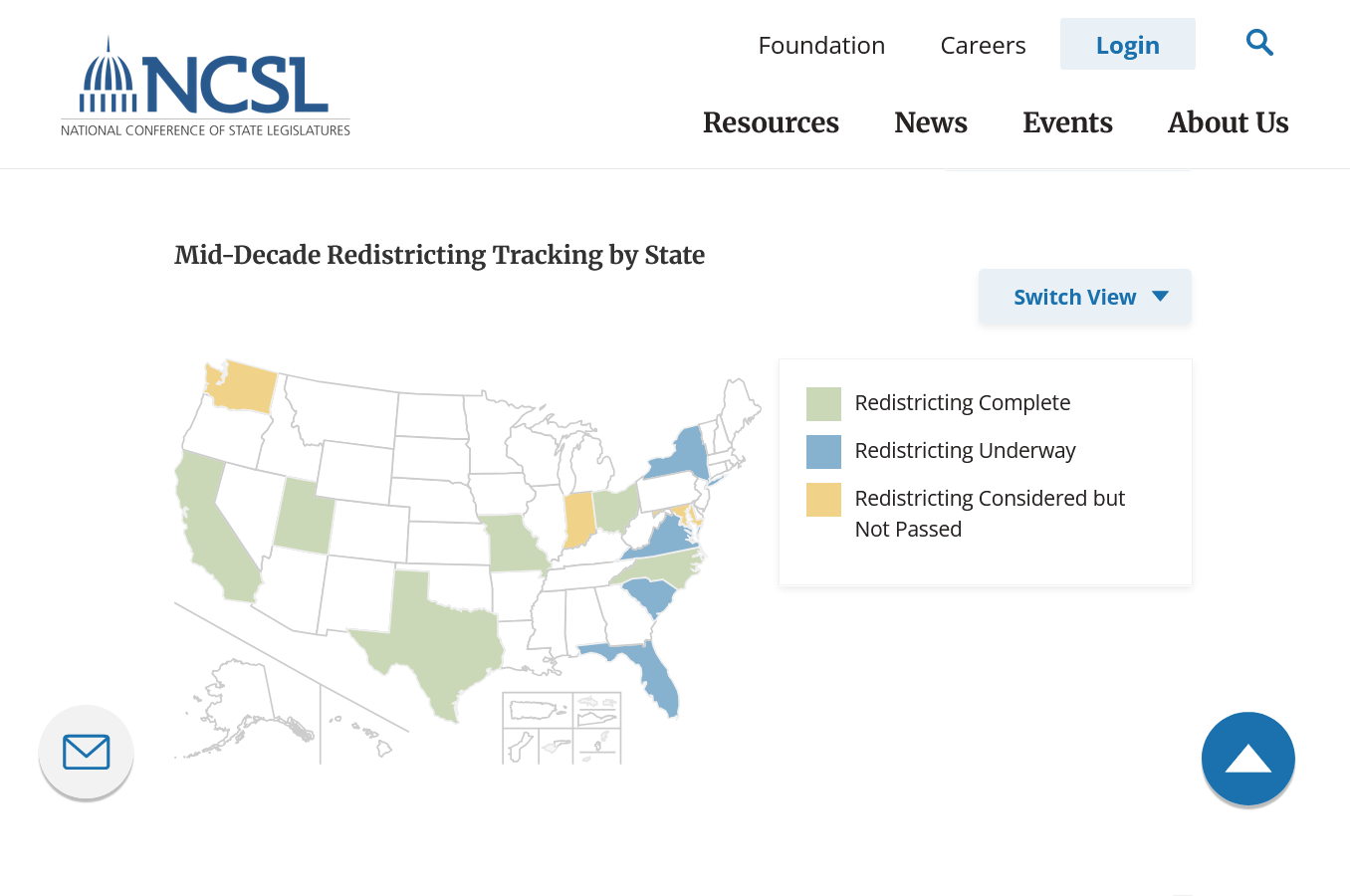Click the Login button
The image size is (1350, 896).
pos(1127,45)
